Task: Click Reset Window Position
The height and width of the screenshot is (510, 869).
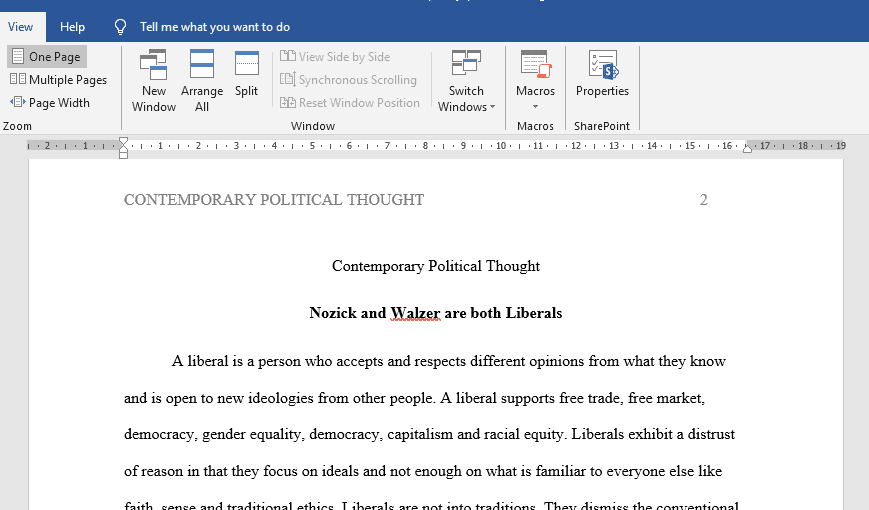Action: point(350,103)
